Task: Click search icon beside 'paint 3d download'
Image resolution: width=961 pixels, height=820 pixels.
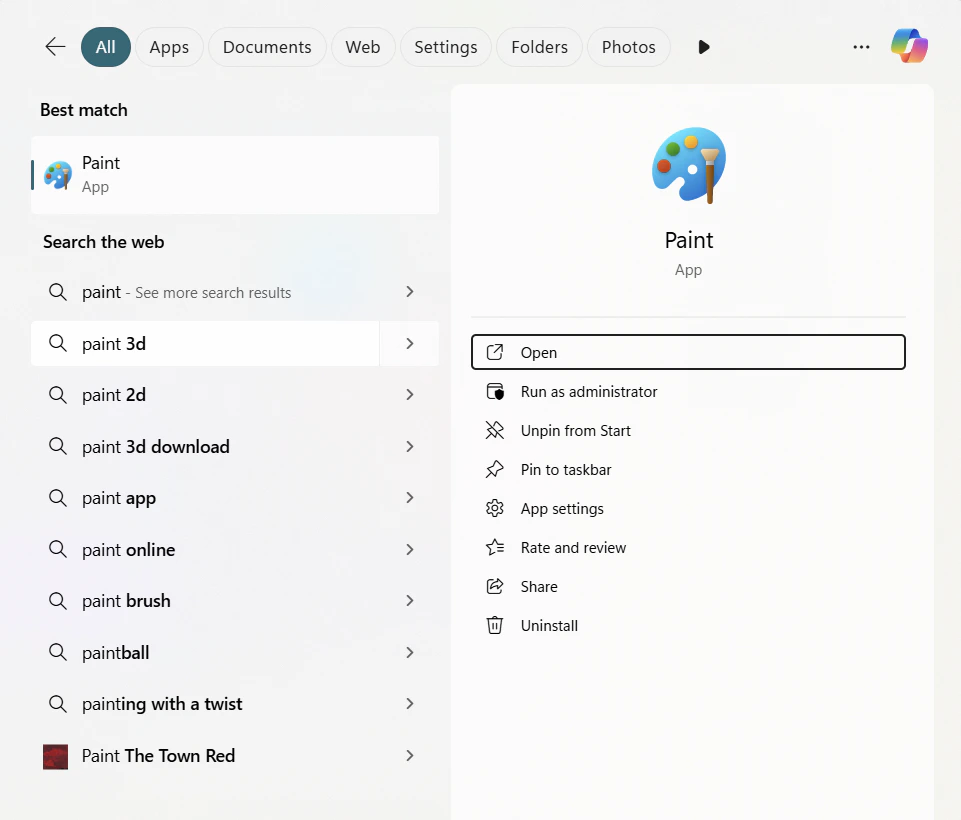Action: pyautogui.click(x=58, y=446)
